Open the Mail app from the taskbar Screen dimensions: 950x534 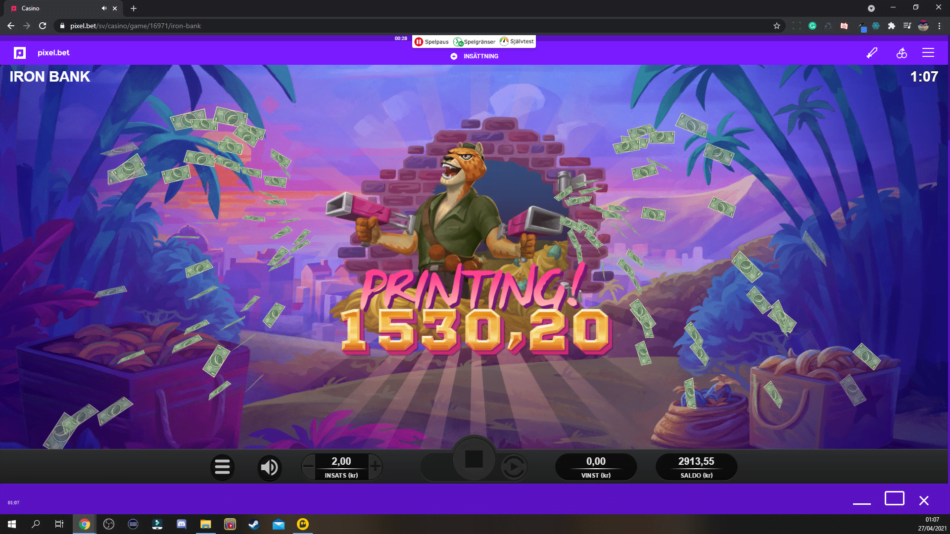pos(278,524)
